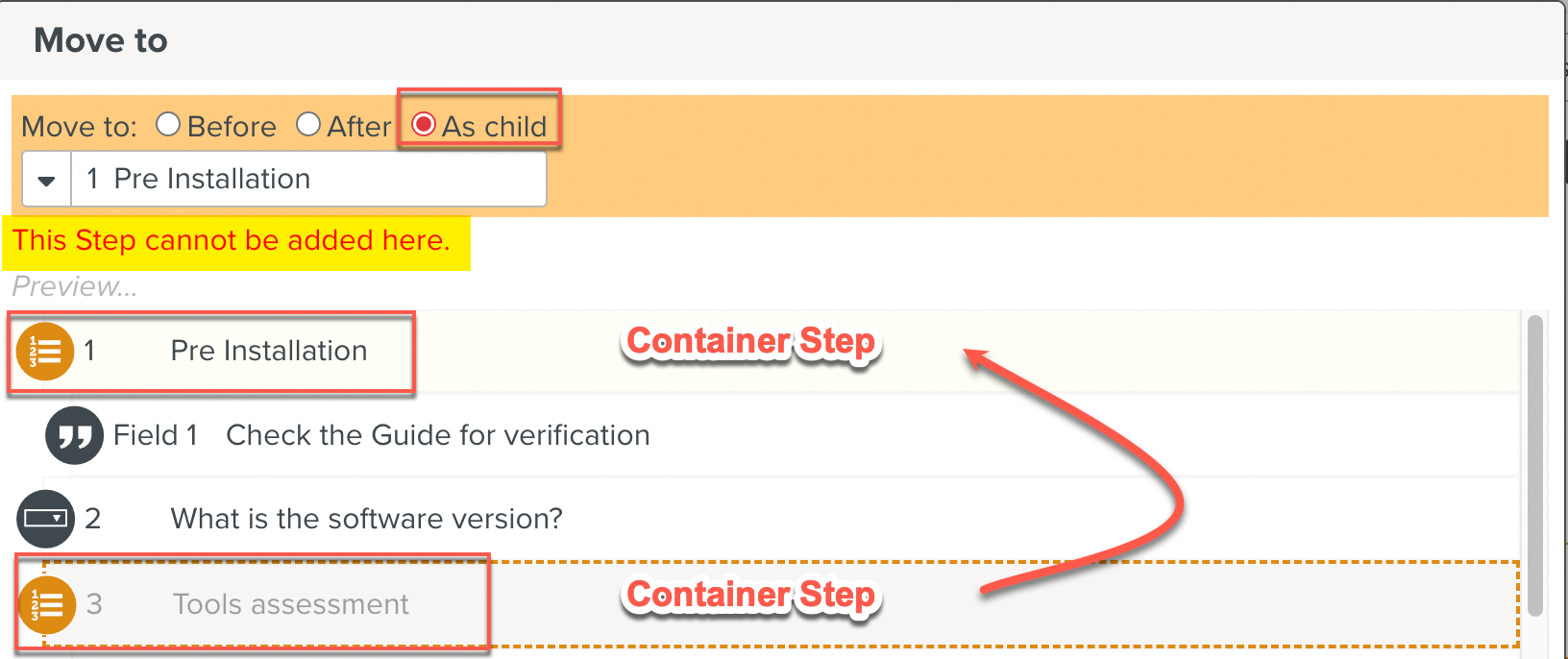The width and height of the screenshot is (1568, 659).
Task: Select the Before radio button
Action: [x=169, y=124]
